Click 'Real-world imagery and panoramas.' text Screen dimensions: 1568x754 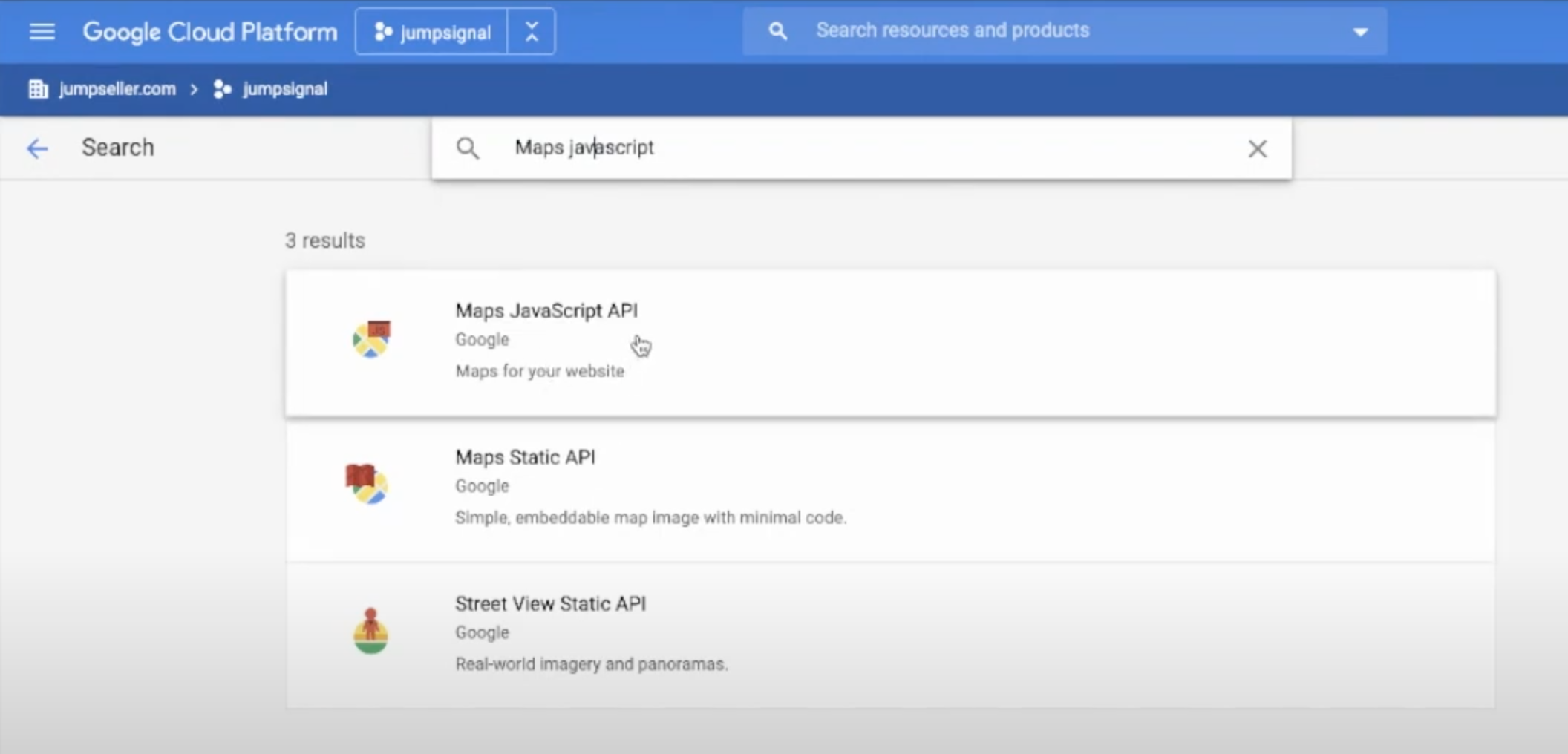coord(591,664)
